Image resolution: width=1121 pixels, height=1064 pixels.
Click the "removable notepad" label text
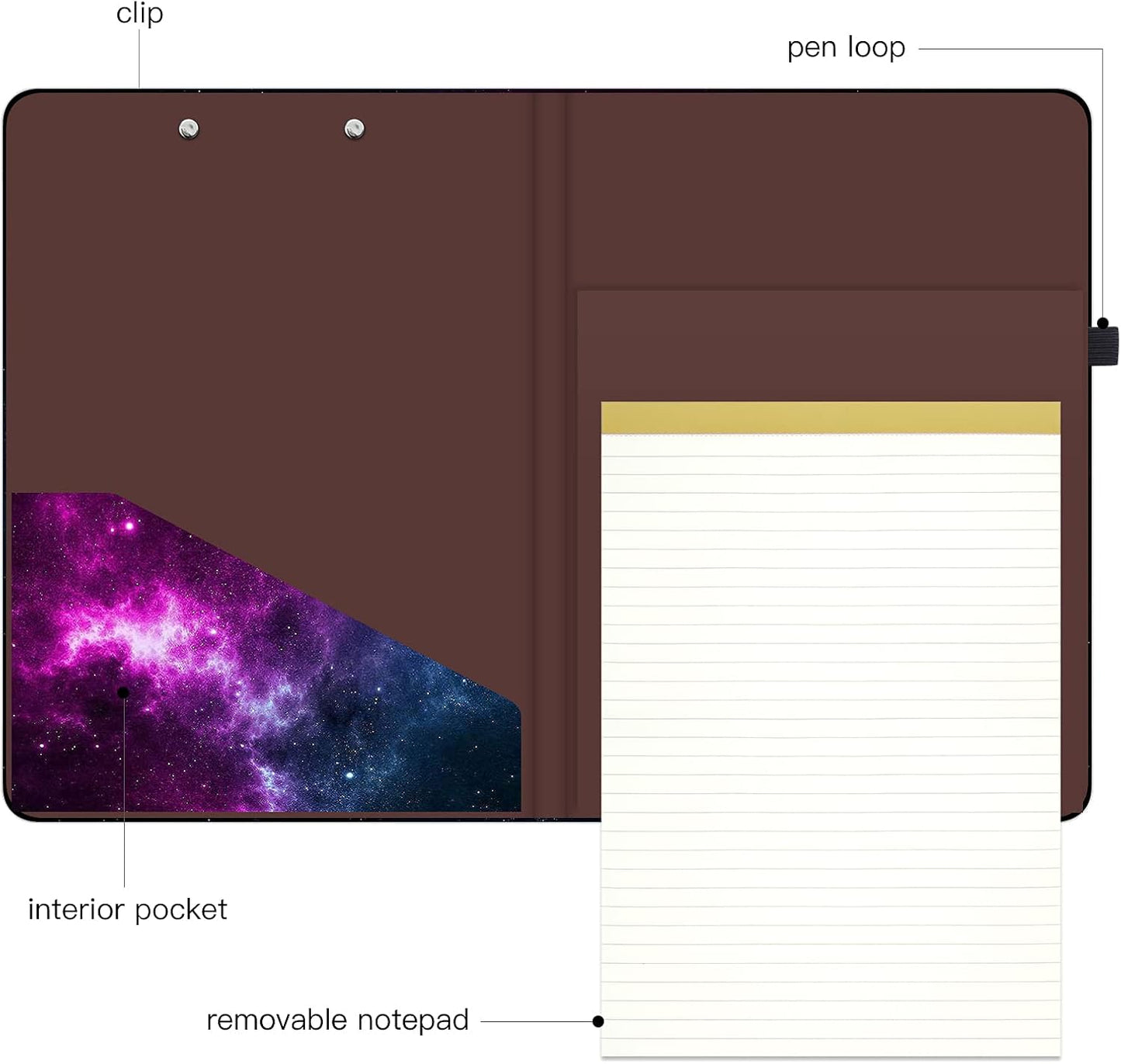(337, 1020)
